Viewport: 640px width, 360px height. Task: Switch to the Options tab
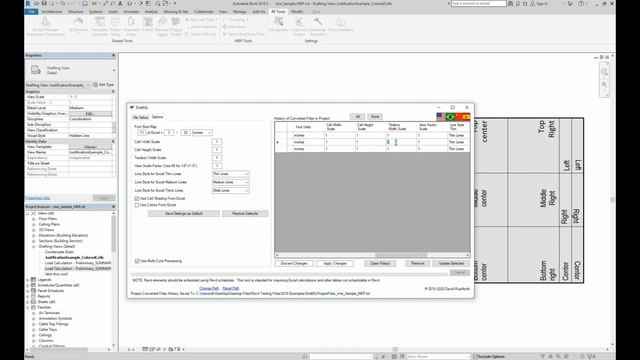tap(158, 117)
